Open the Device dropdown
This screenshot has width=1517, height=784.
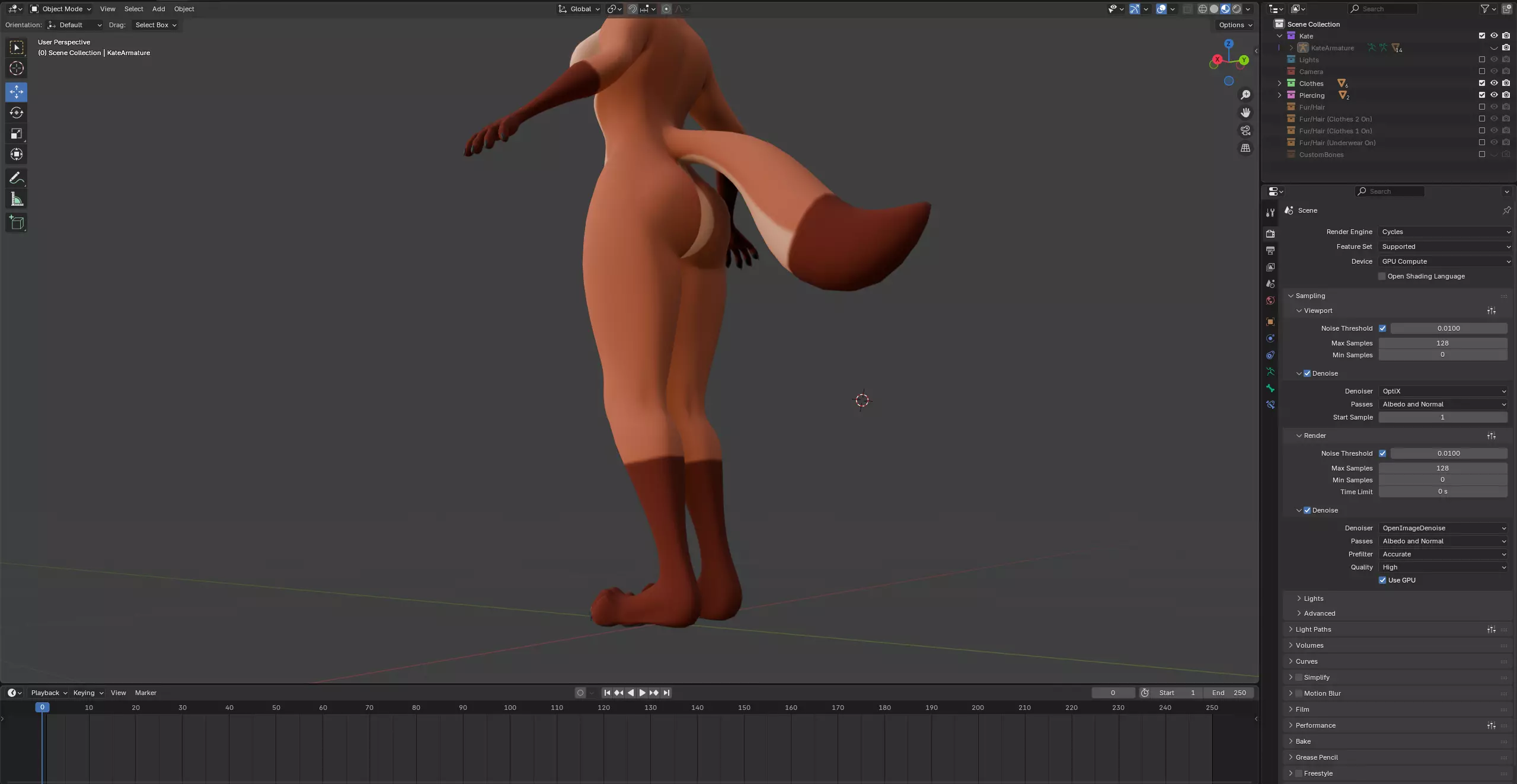(1445, 261)
